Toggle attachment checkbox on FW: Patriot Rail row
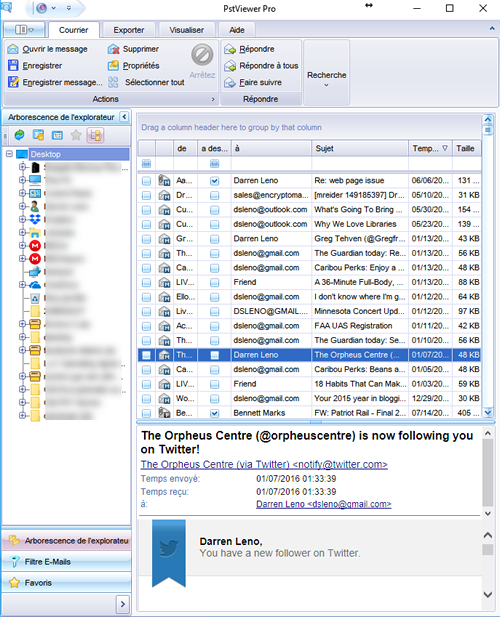This screenshot has height=617, width=500. coord(214,413)
